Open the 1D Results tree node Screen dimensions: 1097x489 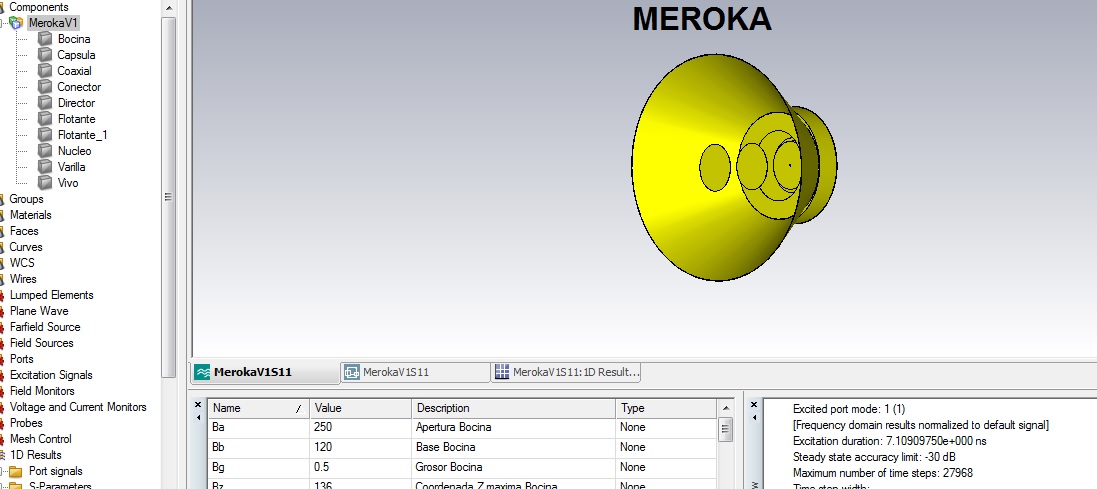[36, 455]
